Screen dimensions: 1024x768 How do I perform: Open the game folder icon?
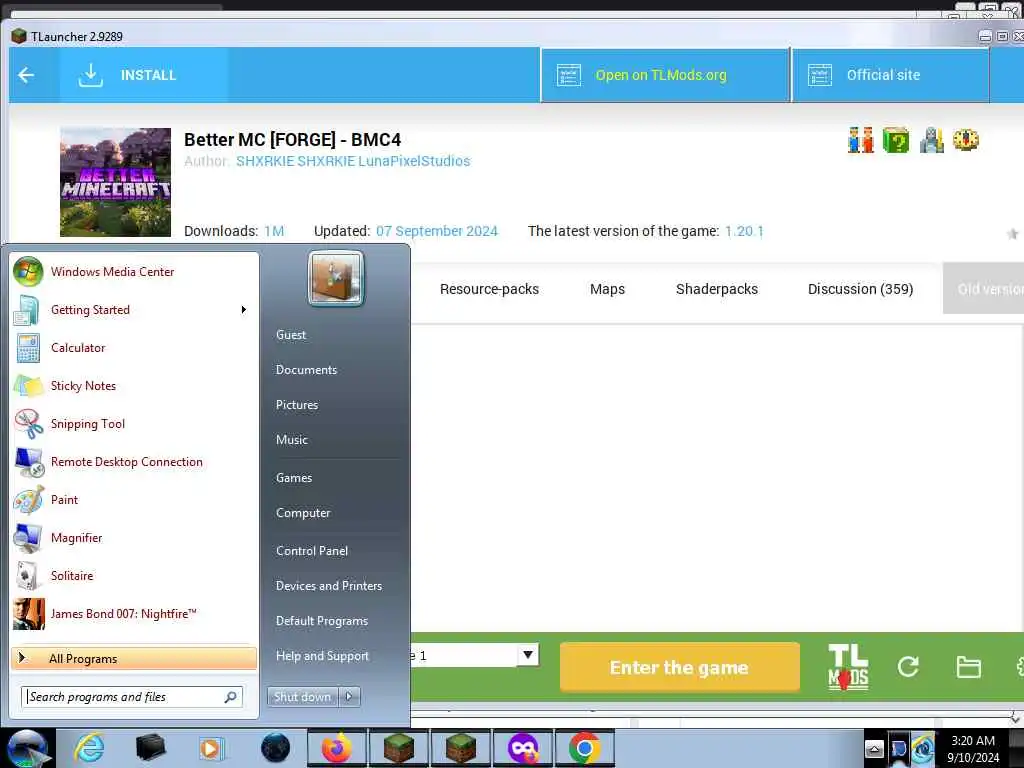[x=968, y=667]
